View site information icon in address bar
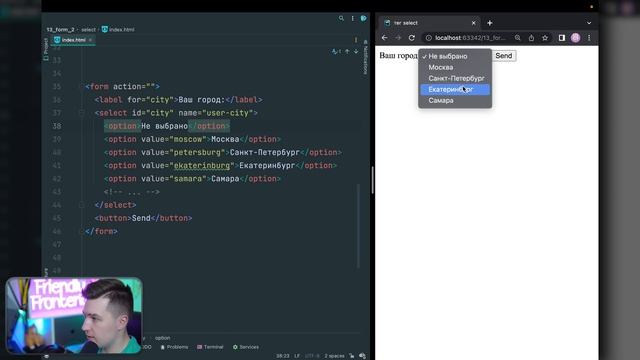Image resolution: width=640 pixels, height=360 pixels. click(x=428, y=38)
